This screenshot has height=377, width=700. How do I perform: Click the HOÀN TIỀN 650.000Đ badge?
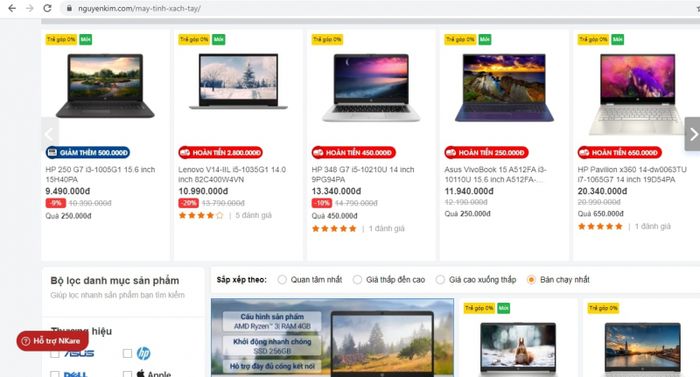tap(620, 152)
